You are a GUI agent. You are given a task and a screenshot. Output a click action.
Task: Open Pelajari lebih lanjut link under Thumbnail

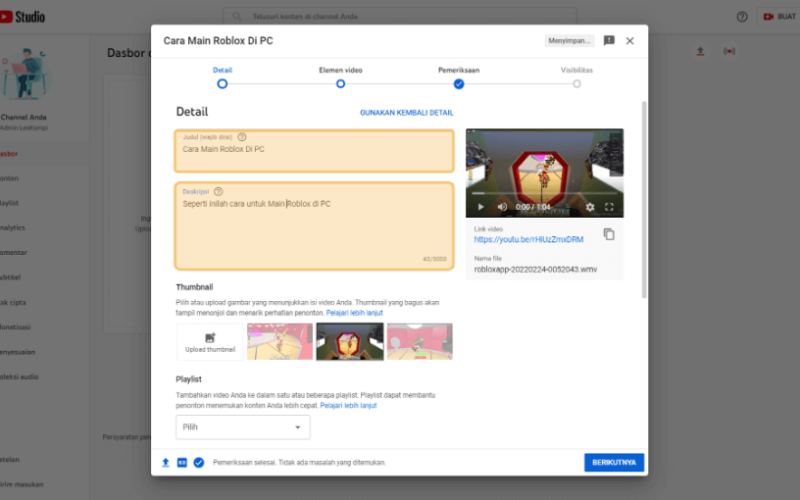tap(354, 313)
